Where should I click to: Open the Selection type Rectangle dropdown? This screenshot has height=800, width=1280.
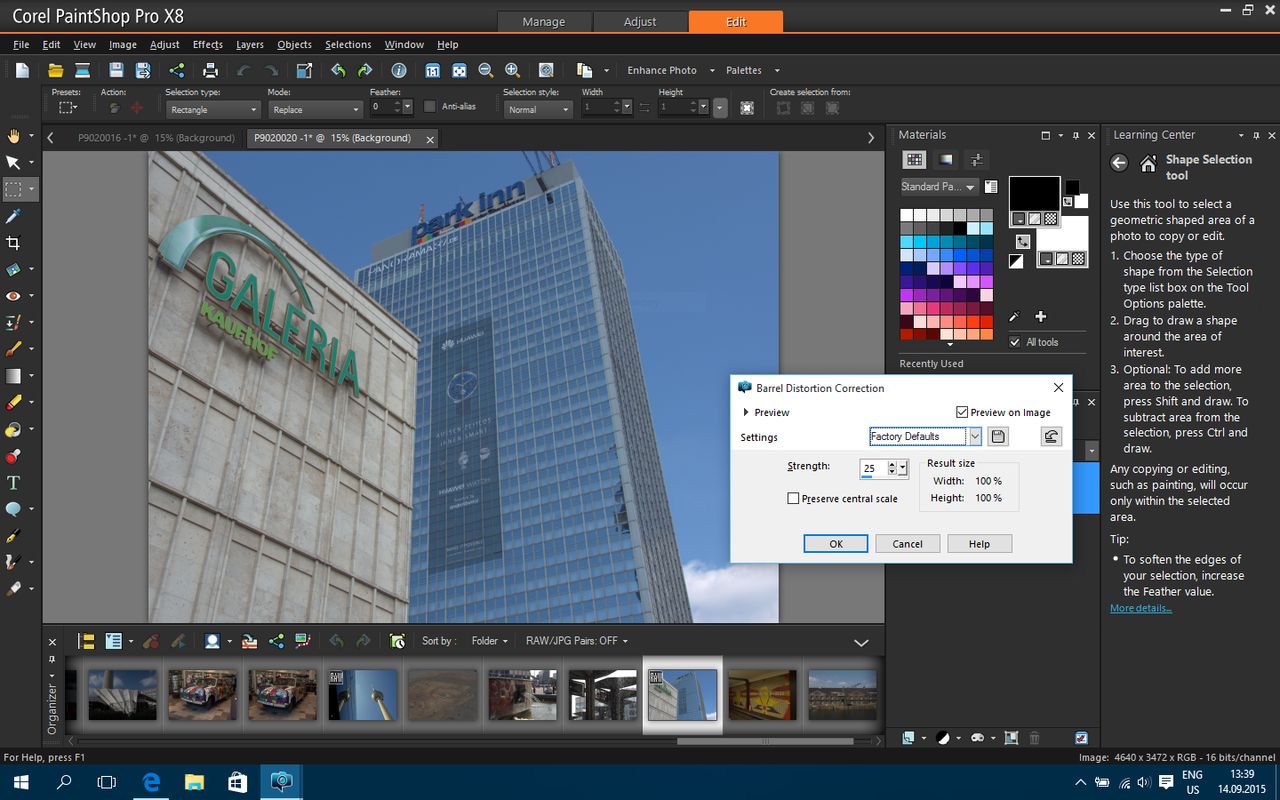click(x=212, y=109)
